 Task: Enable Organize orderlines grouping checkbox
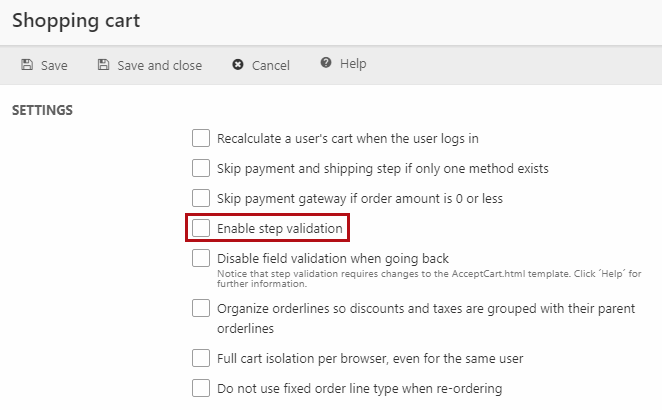[x=201, y=308]
